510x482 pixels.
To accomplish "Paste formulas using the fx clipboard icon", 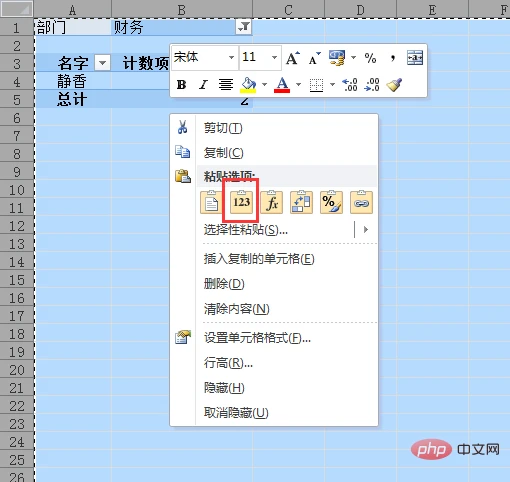I will click(x=271, y=202).
